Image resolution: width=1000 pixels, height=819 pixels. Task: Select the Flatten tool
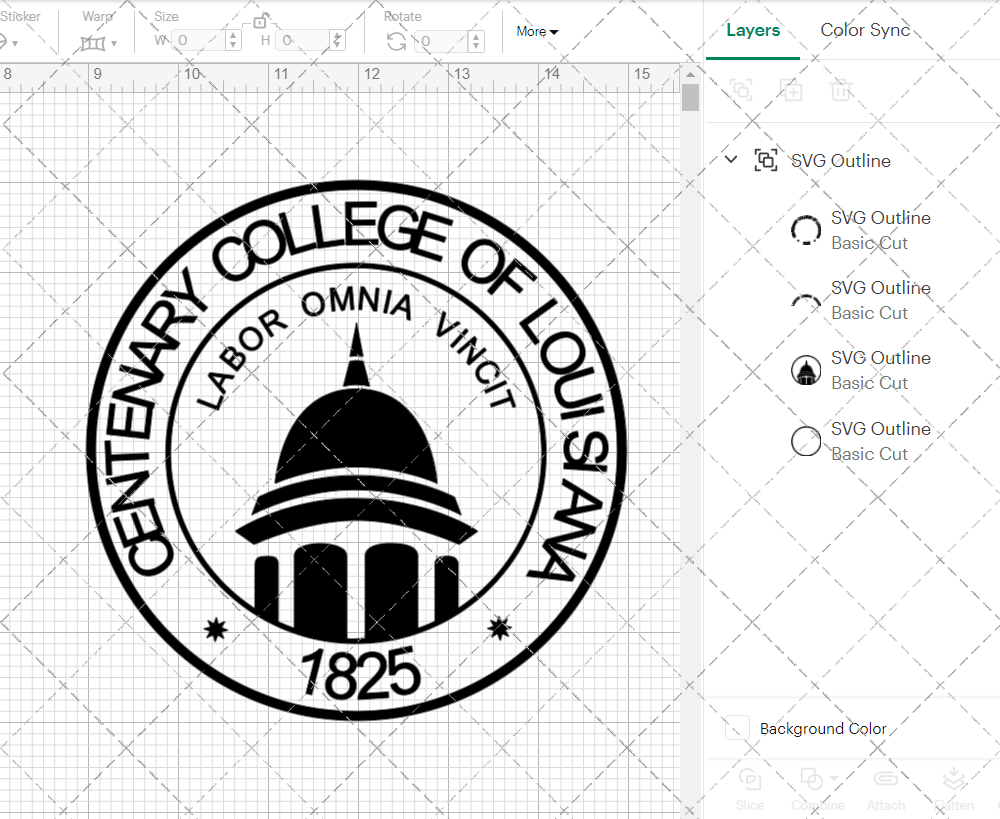[954, 789]
